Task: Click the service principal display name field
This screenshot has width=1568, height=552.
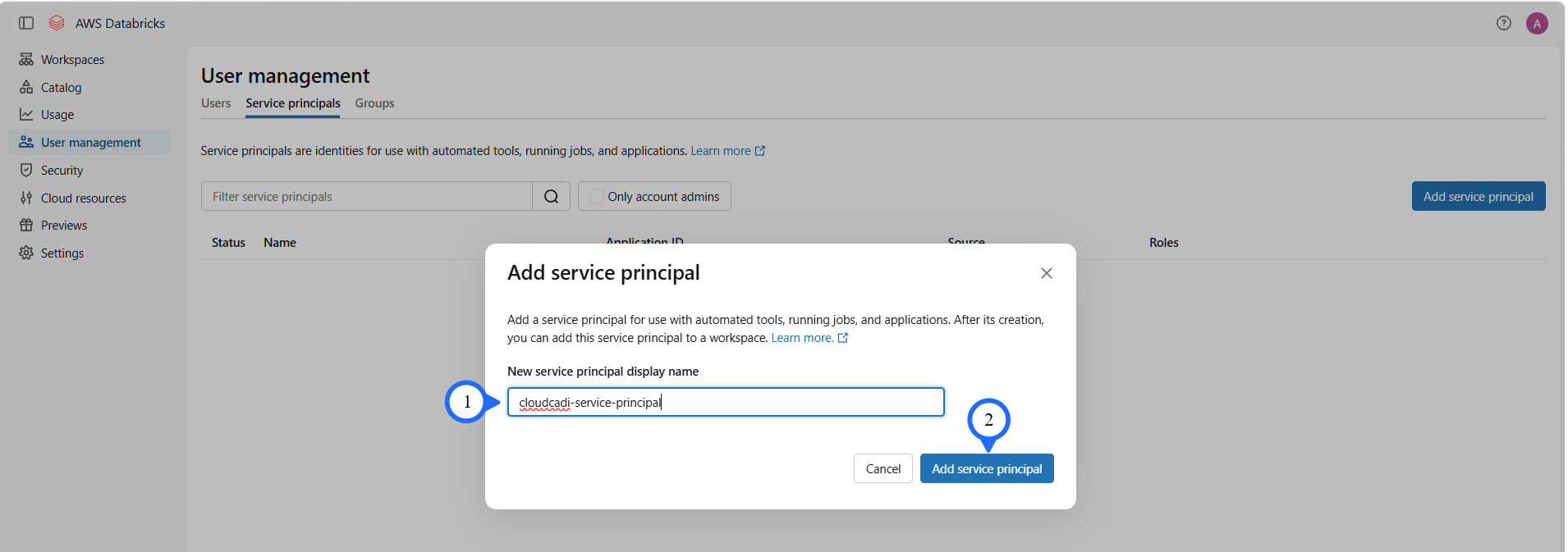Action: [726, 402]
